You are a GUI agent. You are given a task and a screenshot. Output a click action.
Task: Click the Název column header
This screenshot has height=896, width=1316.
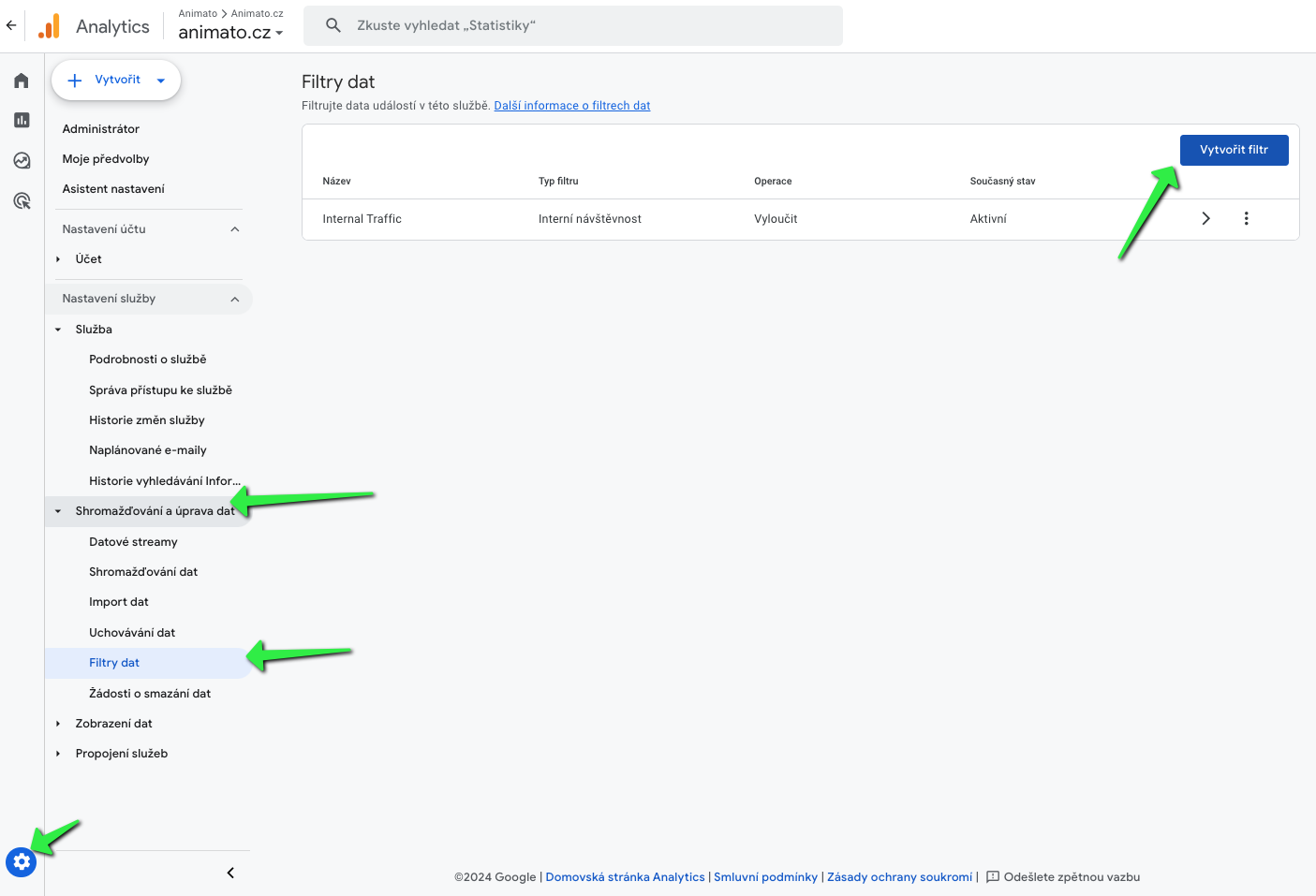[336, 182]
